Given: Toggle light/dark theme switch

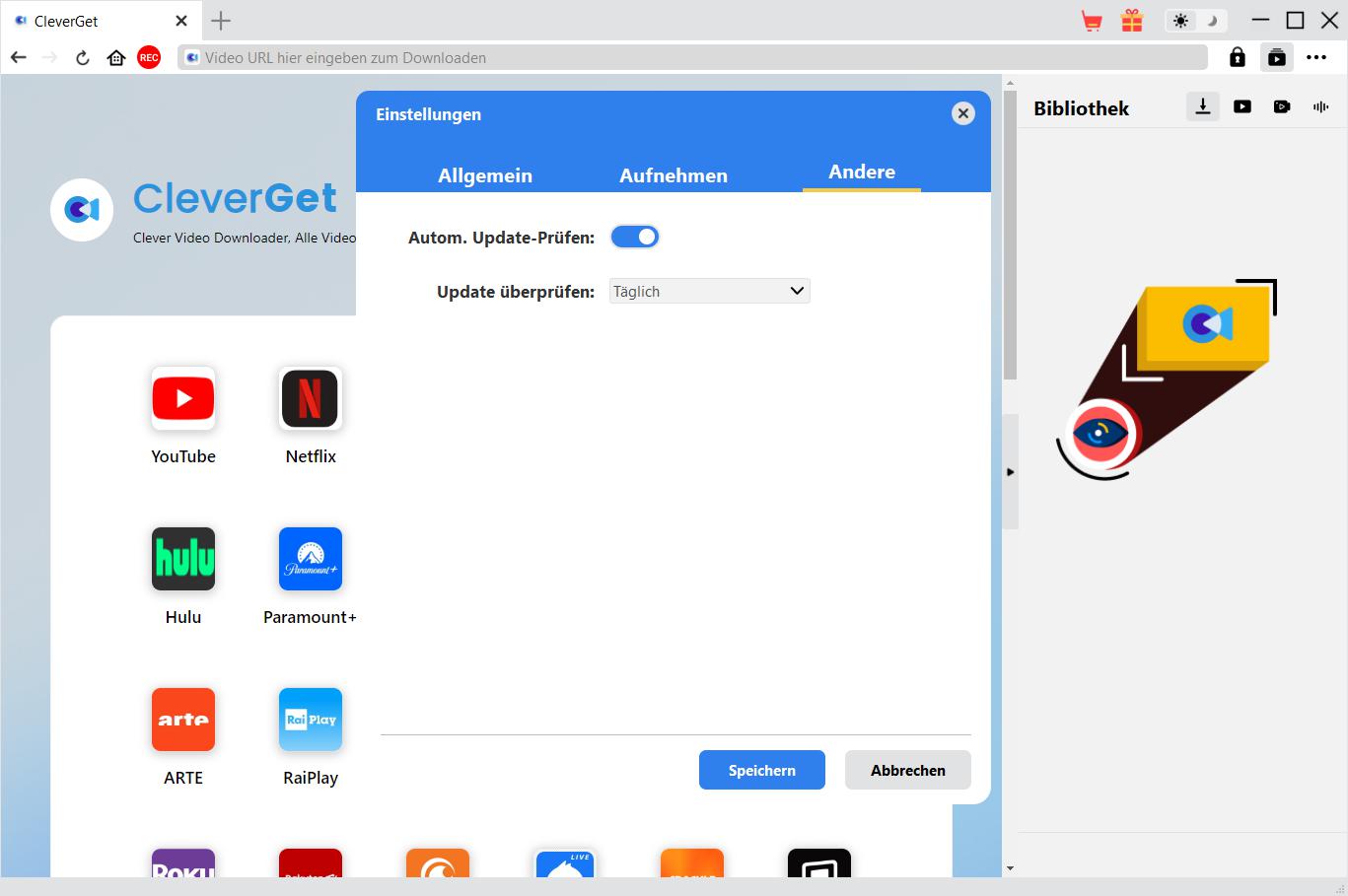Looking at the screenshot, I should click(x=1195, y=21).
